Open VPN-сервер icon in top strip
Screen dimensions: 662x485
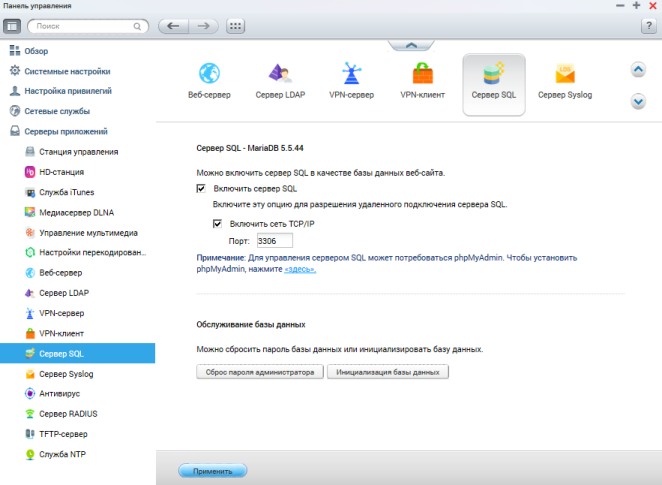coord(352,81)
